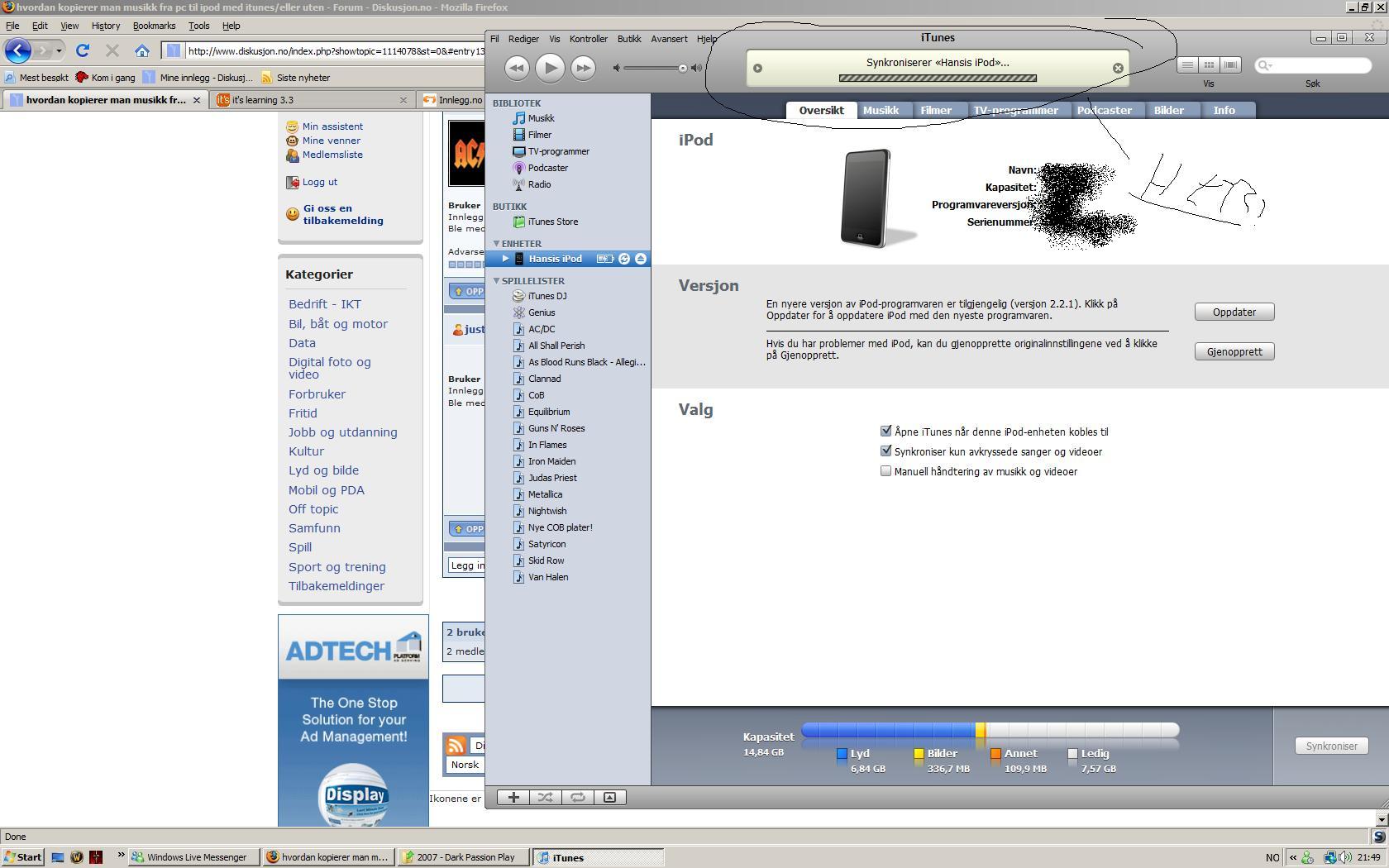Open Podcaster in the library sidebar
This screenshot has width=1389, height=868.
point(548,168)
